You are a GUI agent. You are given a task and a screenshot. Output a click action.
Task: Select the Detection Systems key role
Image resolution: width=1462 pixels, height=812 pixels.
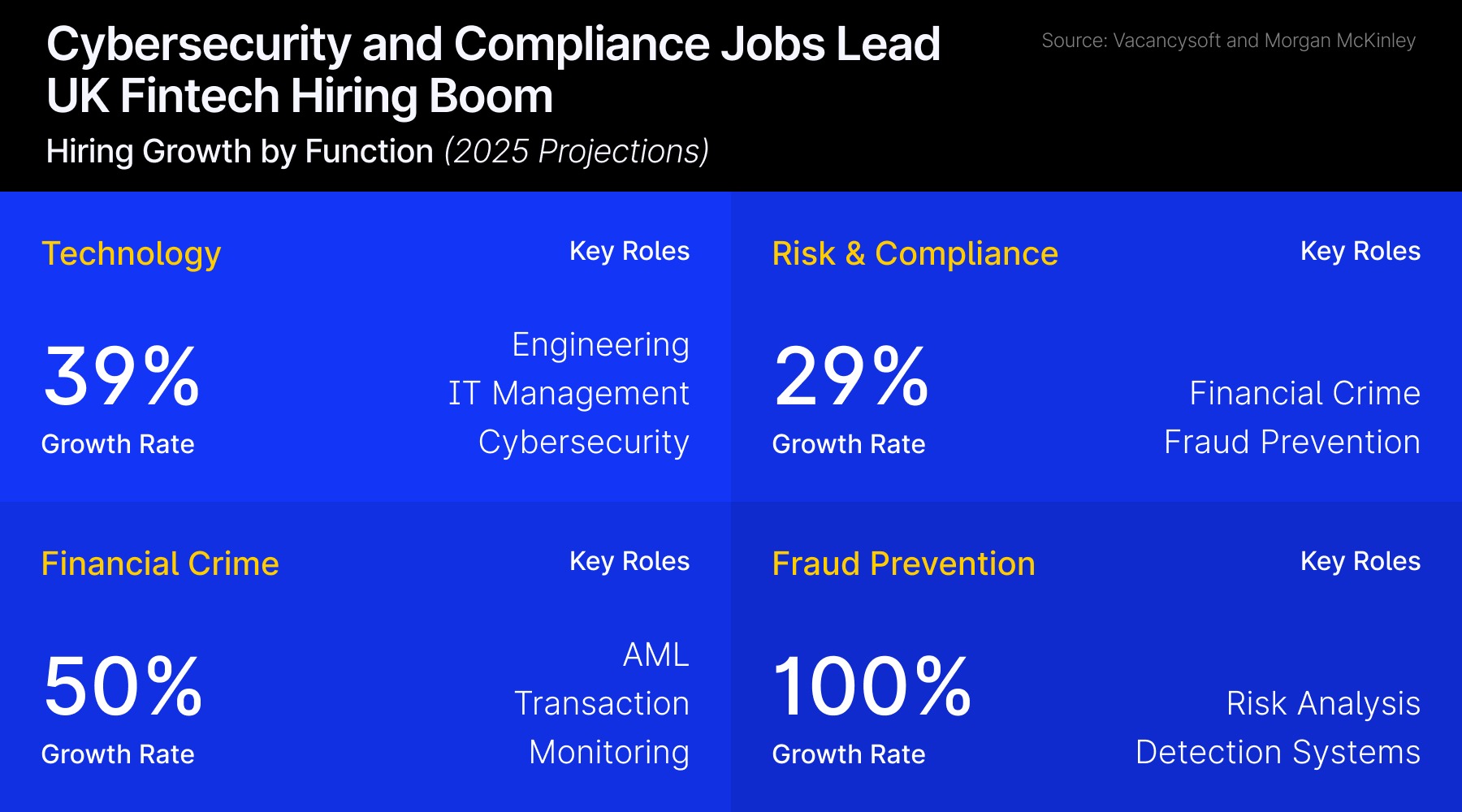pyautogui.click(x=1278, y=753)
